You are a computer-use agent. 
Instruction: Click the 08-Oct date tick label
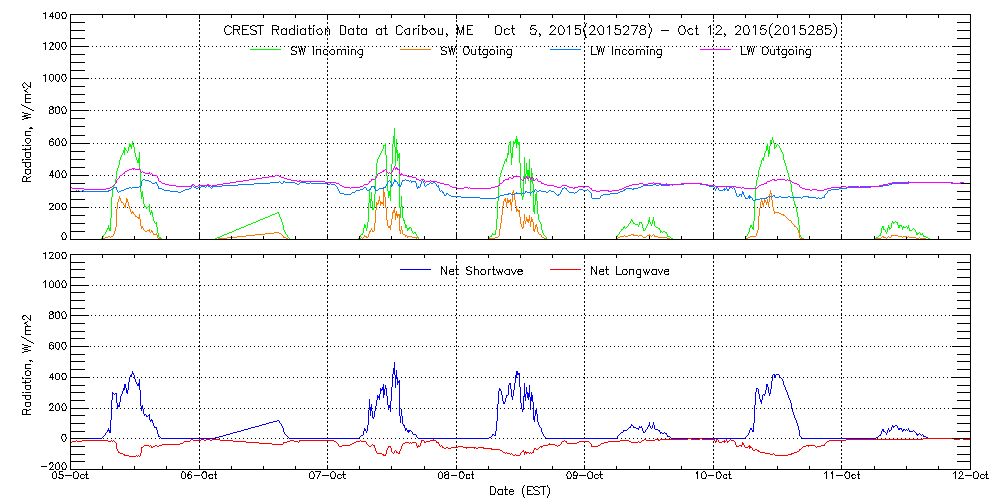coord(456,477)
